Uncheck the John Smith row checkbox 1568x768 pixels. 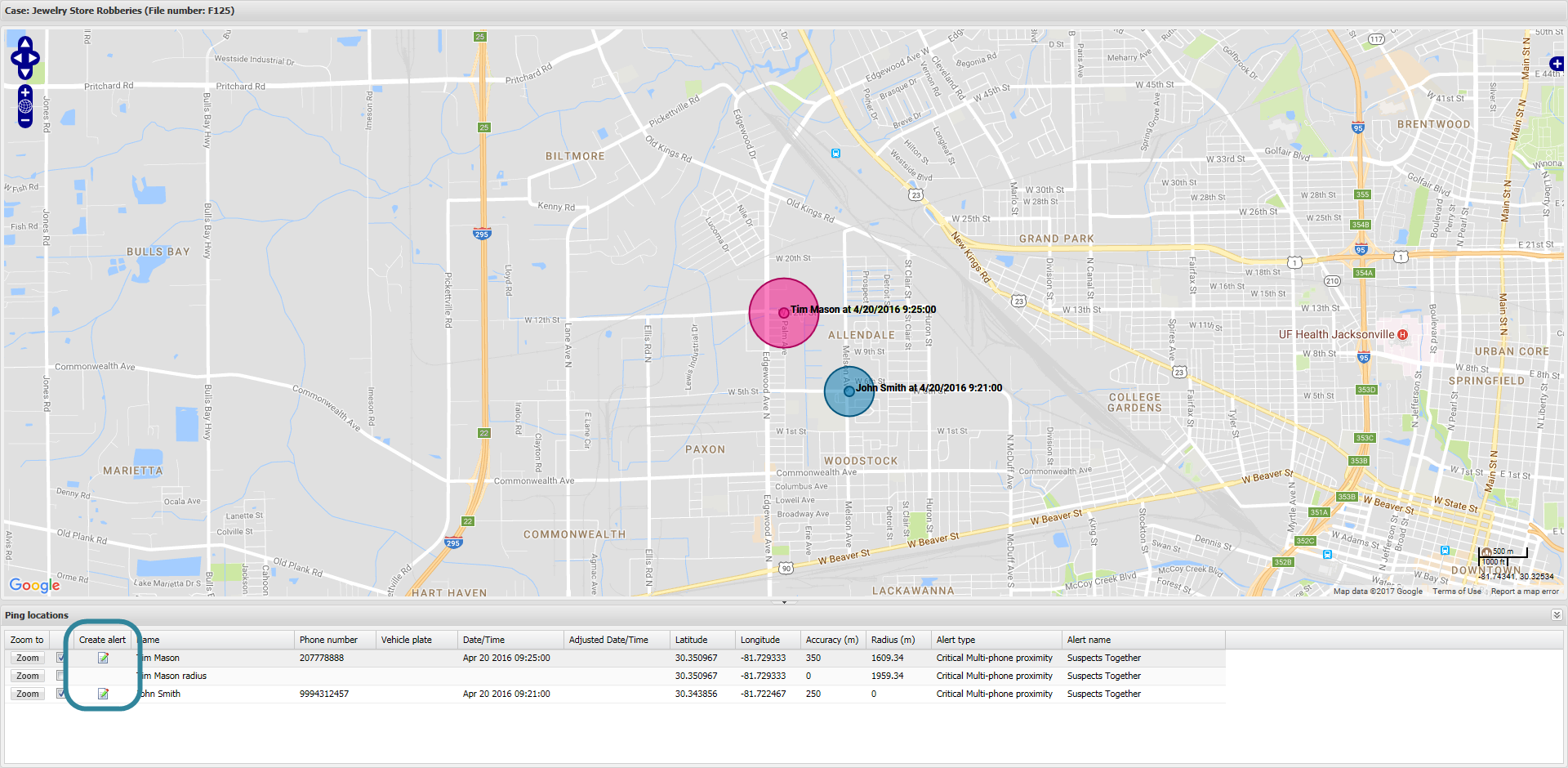point(60,694)
